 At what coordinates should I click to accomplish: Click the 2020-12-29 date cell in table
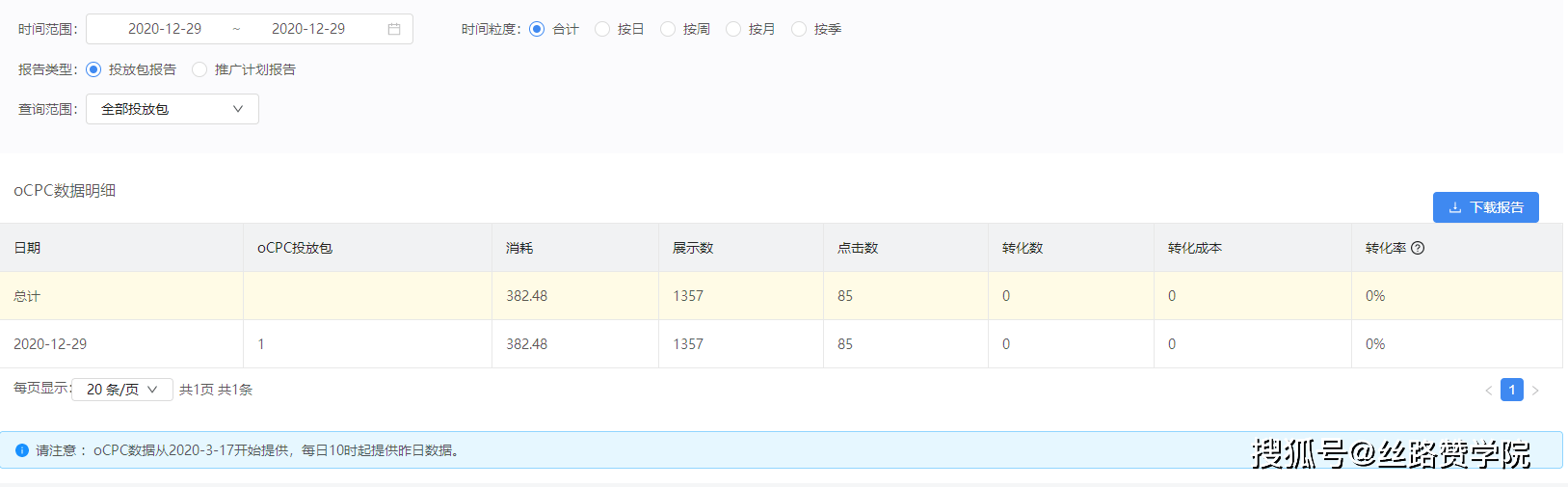[50, 344]
